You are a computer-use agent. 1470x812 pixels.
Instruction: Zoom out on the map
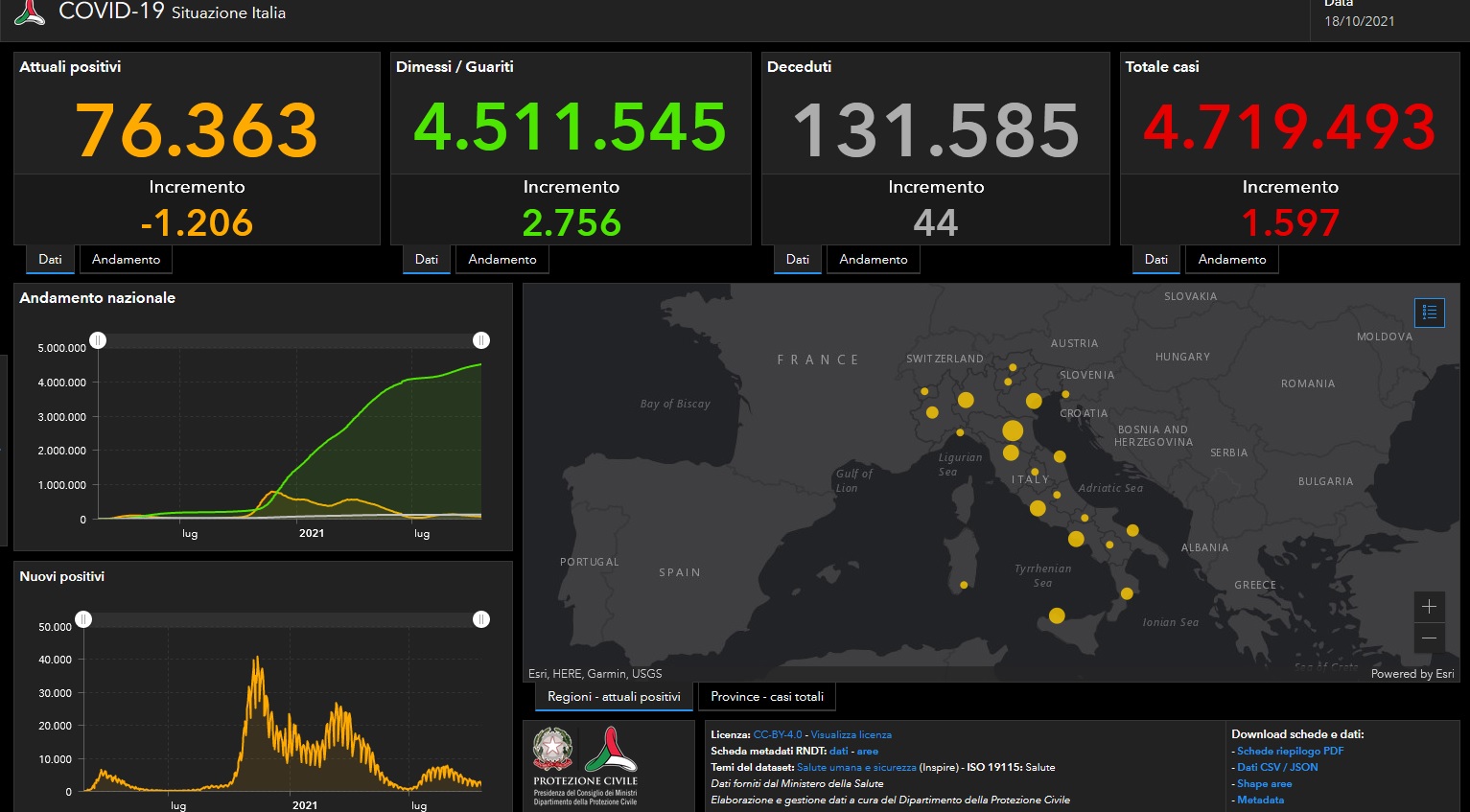pos(1429,638)
